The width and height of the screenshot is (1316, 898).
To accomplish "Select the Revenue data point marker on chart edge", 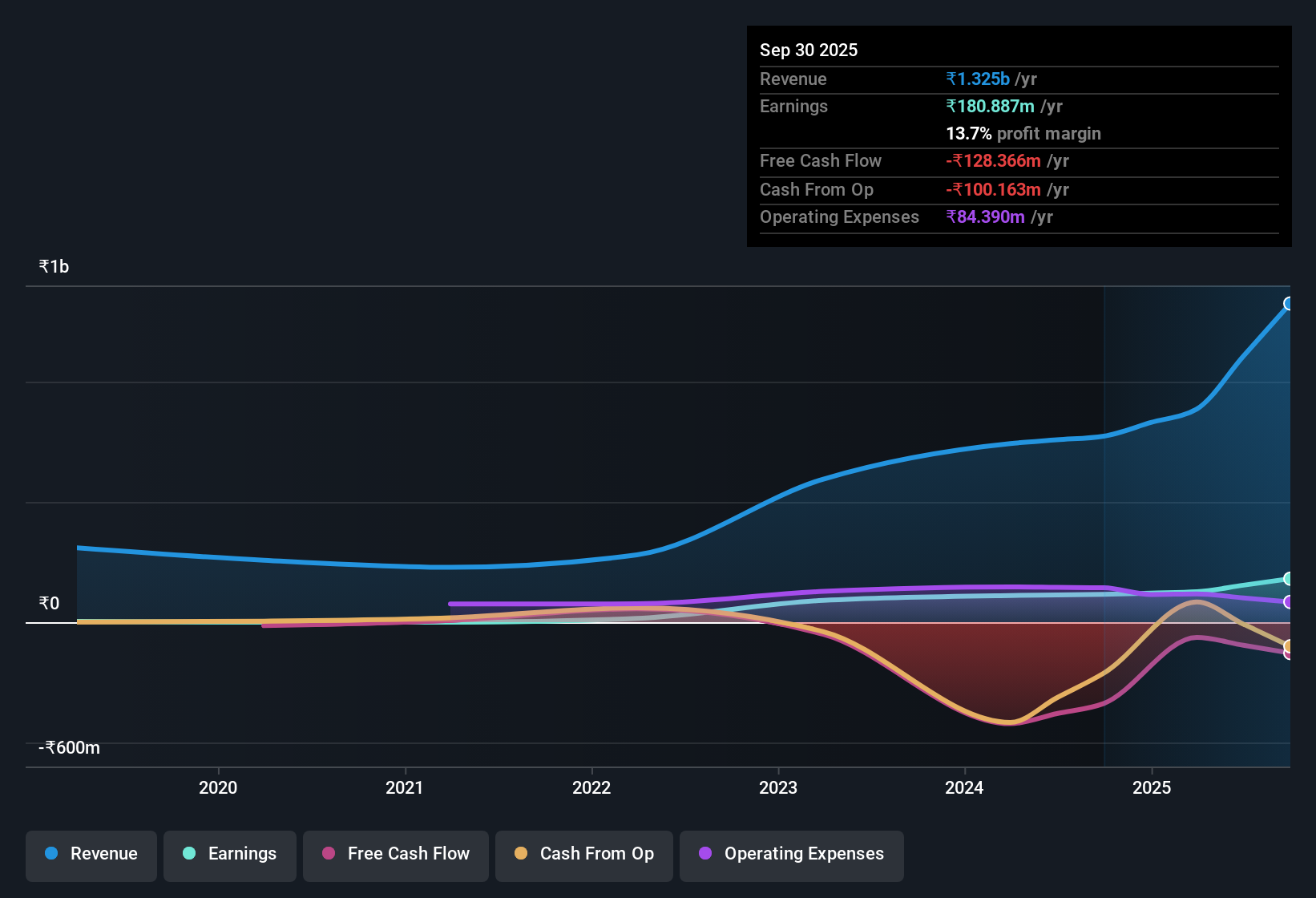I will (x=1289, y=303).
